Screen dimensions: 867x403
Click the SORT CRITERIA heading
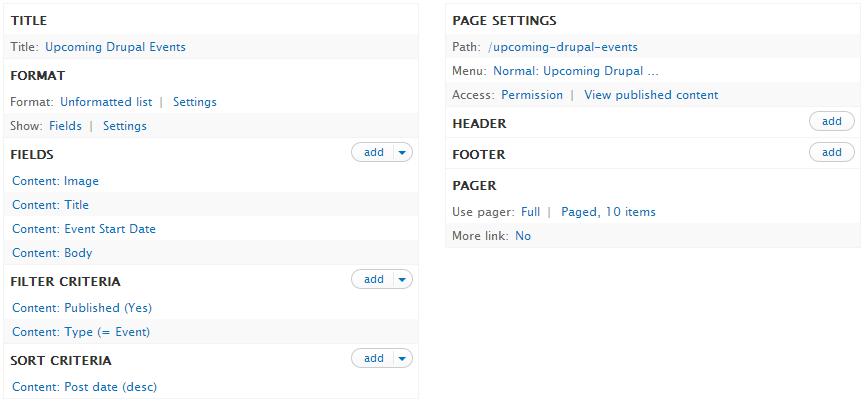coord(61,361)
